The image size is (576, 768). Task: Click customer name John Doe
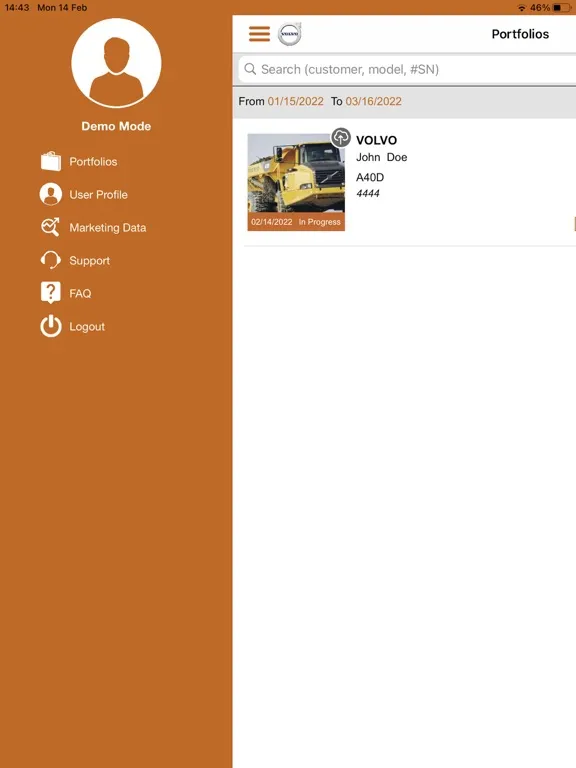pyautogui.click(x=382, y=157)
